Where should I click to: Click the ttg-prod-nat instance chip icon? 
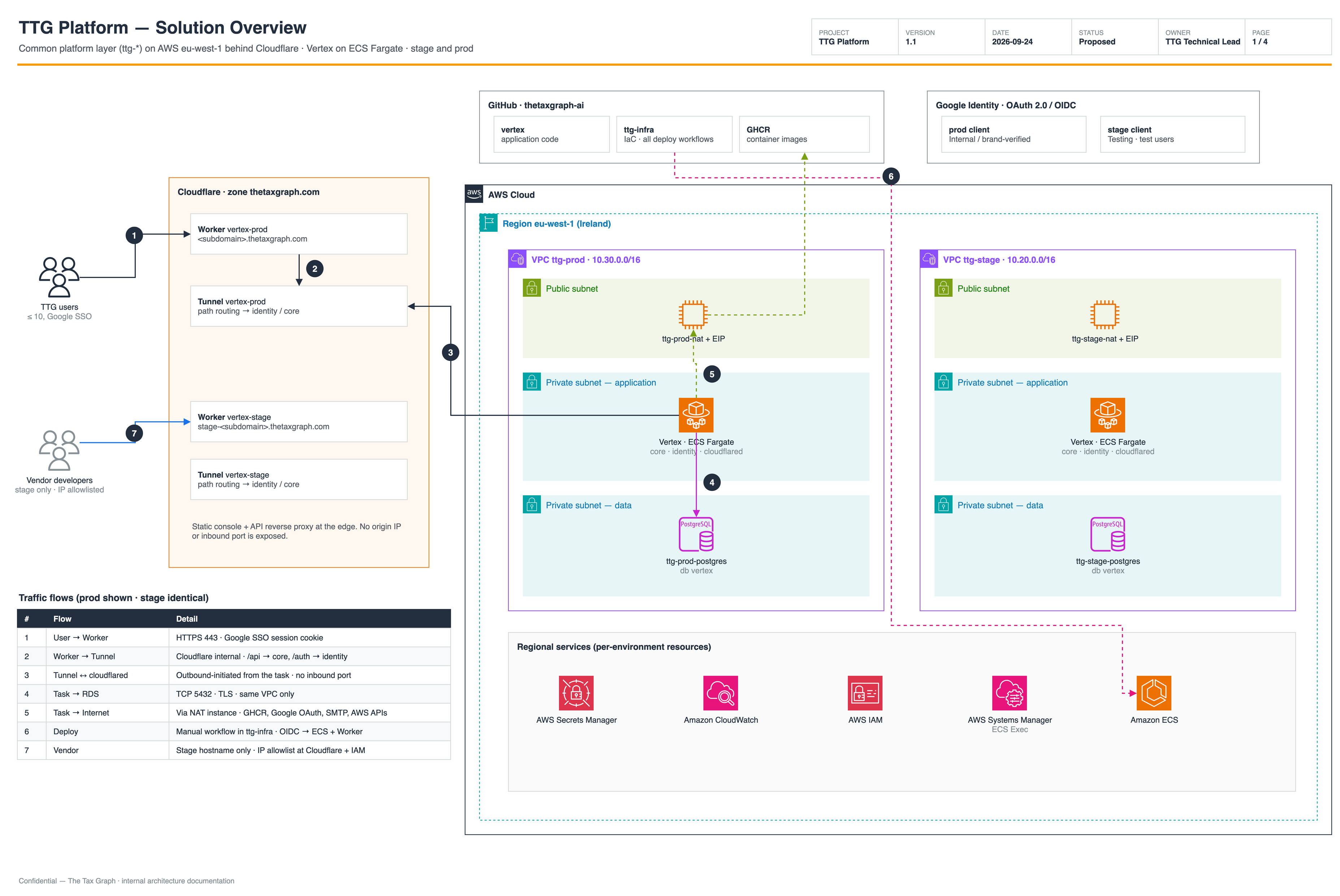693,314
